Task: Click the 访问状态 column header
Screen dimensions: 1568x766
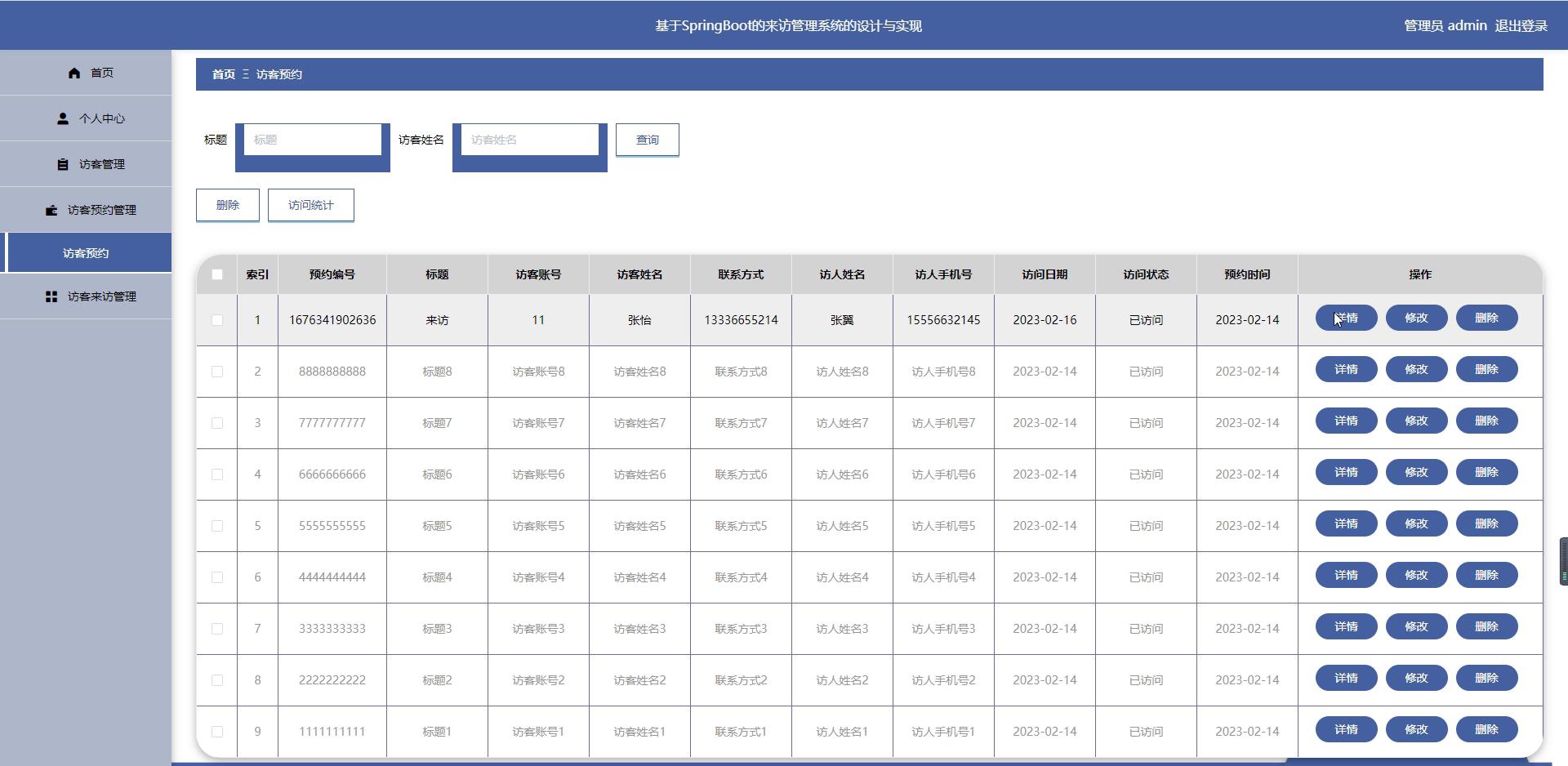Action: [1146, 274]
